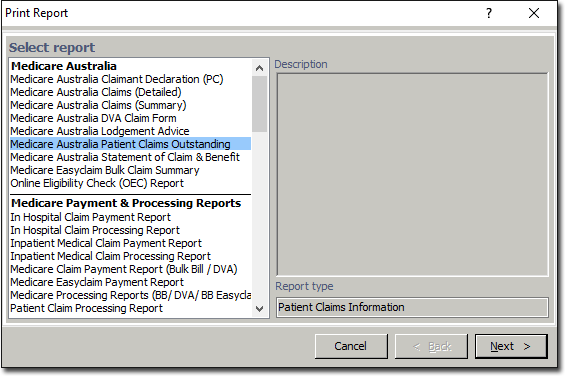The height and width of the screenshot is (376, 565).
Task: Close the Print Report dialog
Action: click(x=534, y=13)
